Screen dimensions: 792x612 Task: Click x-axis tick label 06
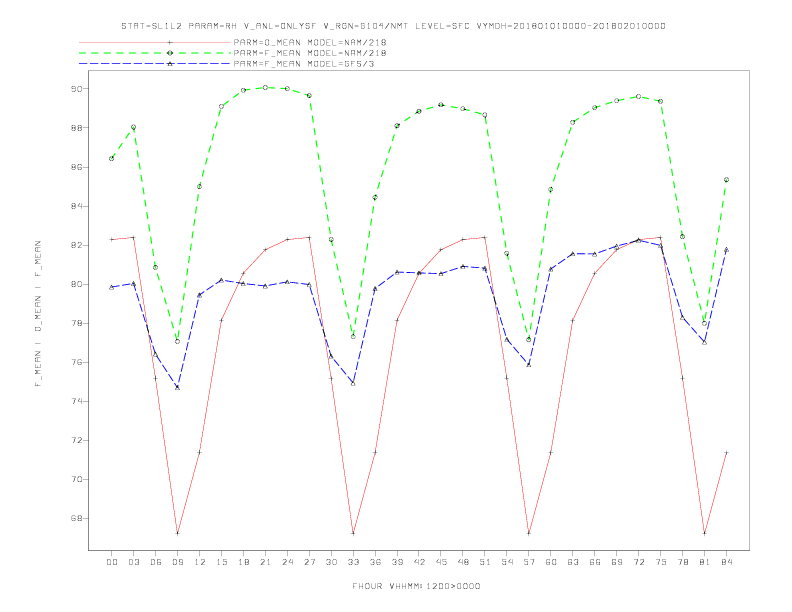pyautogui.click(x=156, y=562)
